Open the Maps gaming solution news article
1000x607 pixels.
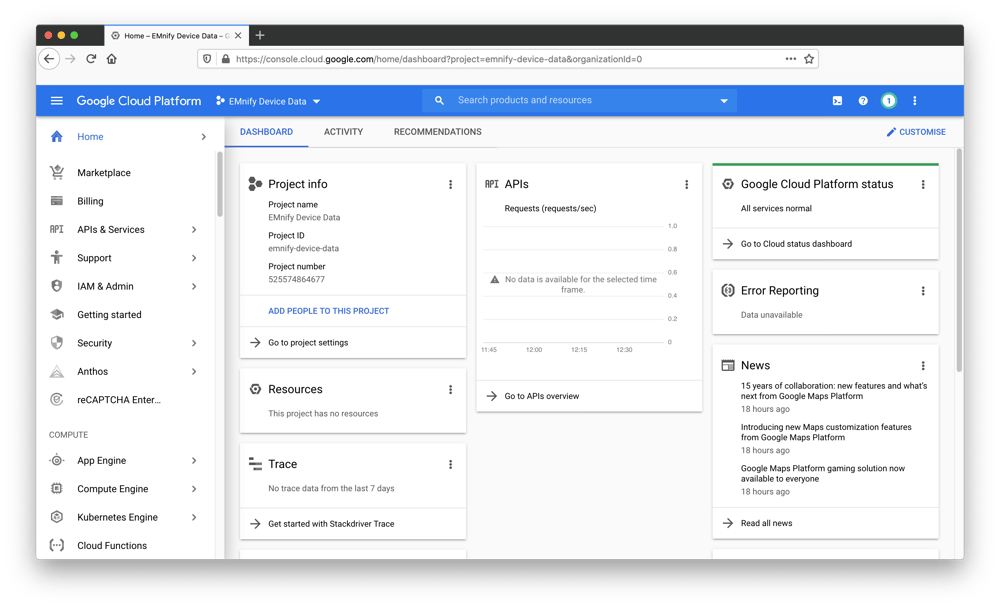(x=823, y=474)
